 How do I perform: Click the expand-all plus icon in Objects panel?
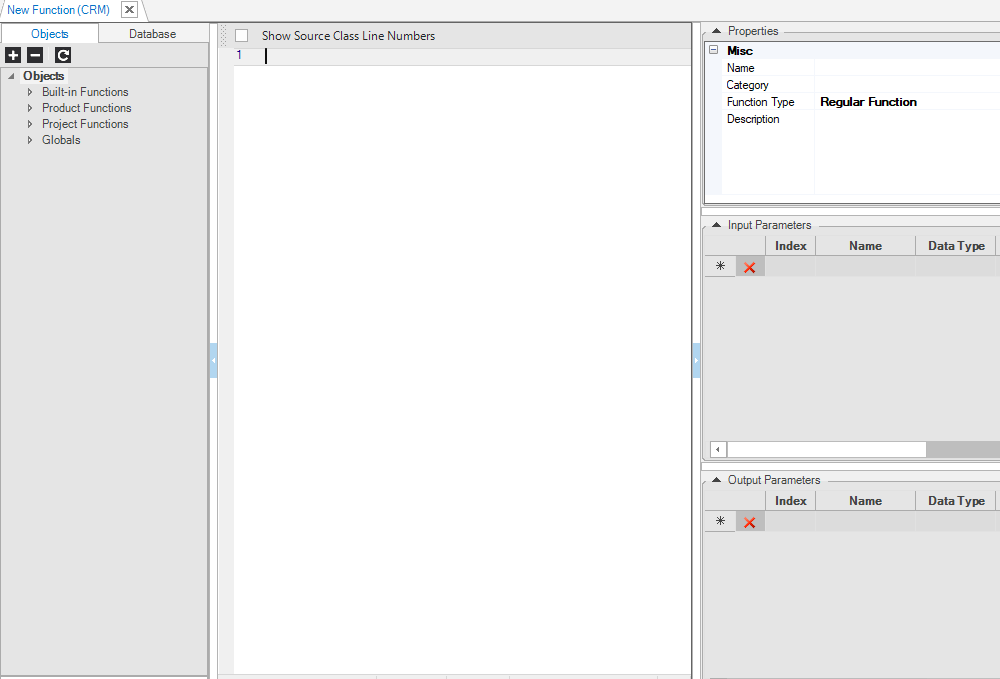[x=13, y=56]
